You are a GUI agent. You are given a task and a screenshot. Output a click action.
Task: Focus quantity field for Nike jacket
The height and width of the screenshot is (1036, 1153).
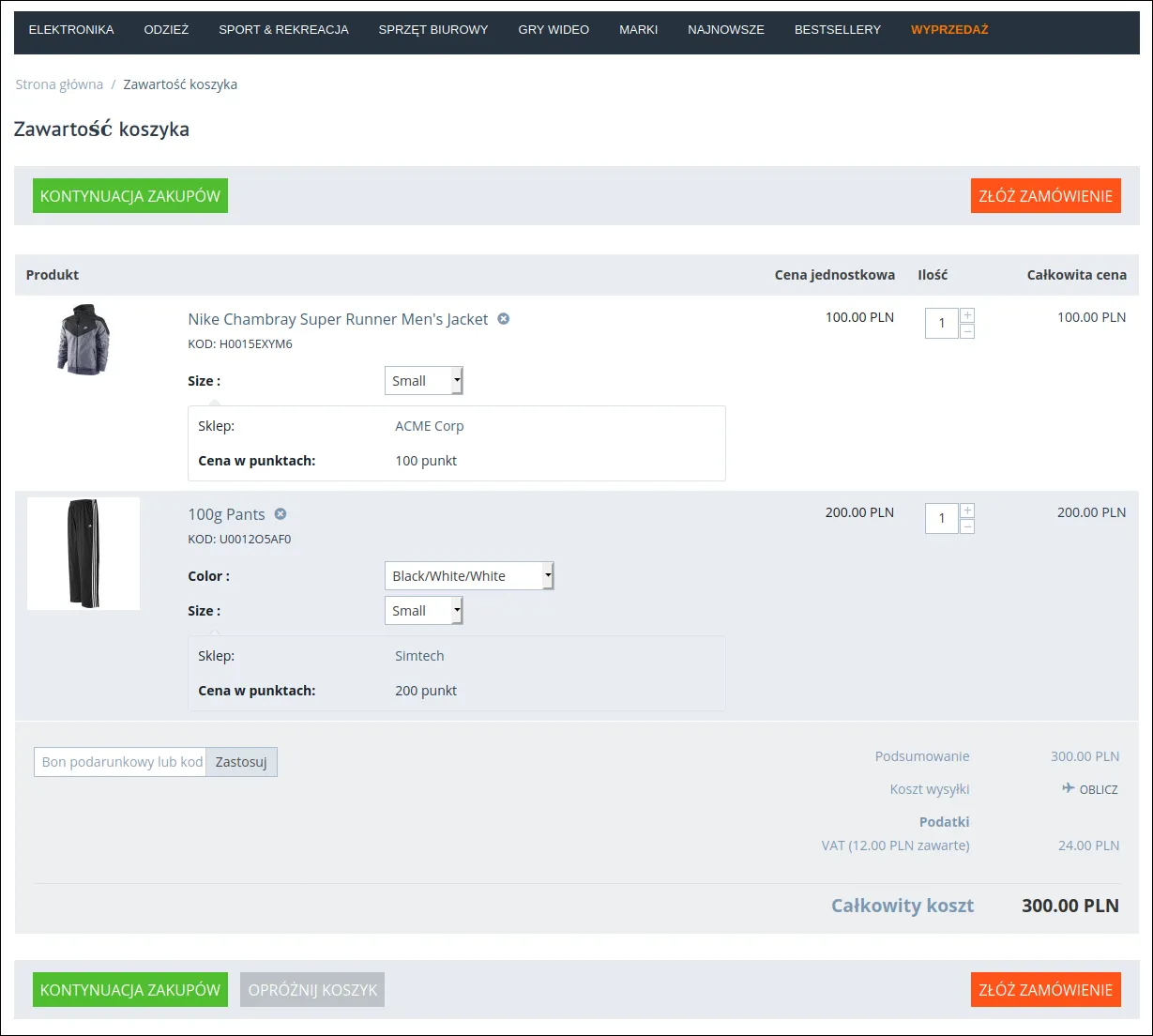pyautogui.click(x=942, y=323)
